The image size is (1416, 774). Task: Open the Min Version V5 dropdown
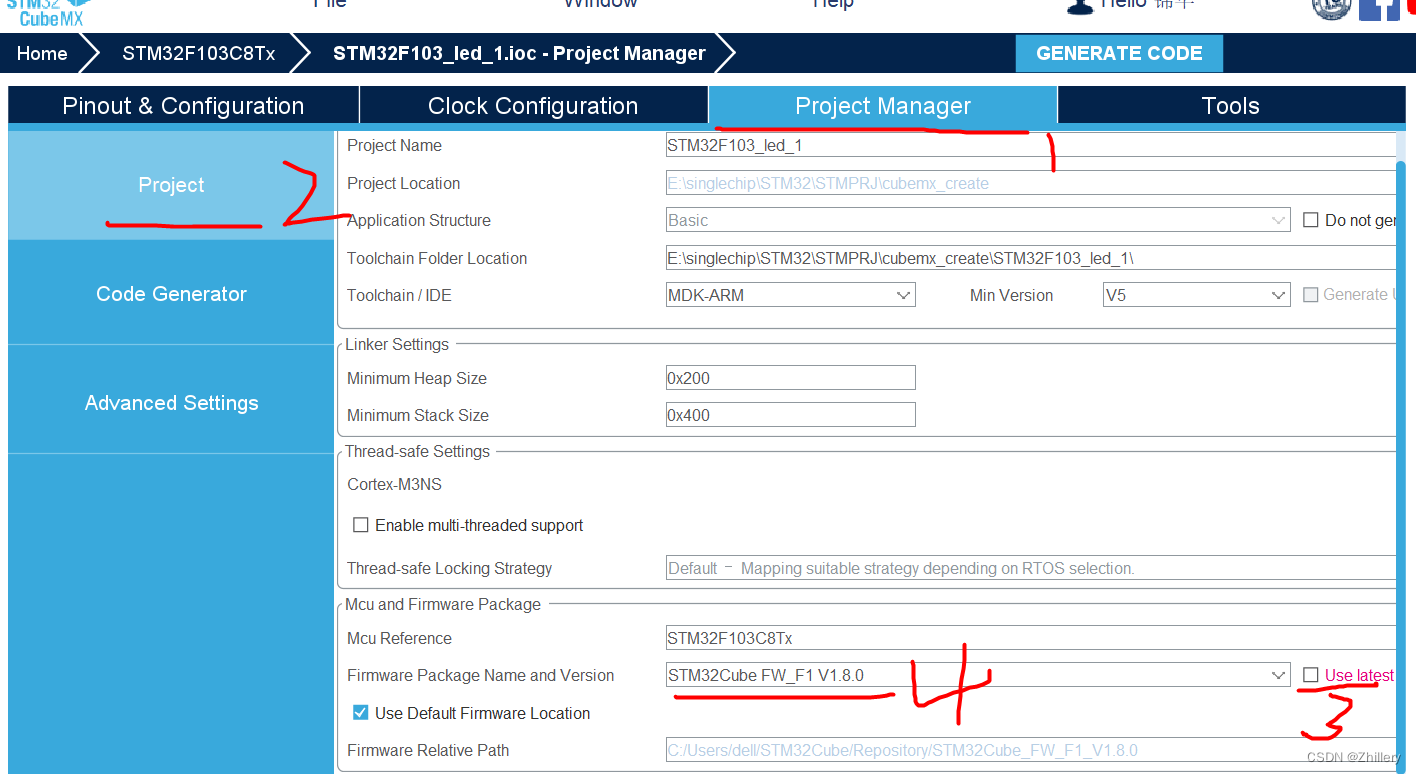tap(1196, 295)
